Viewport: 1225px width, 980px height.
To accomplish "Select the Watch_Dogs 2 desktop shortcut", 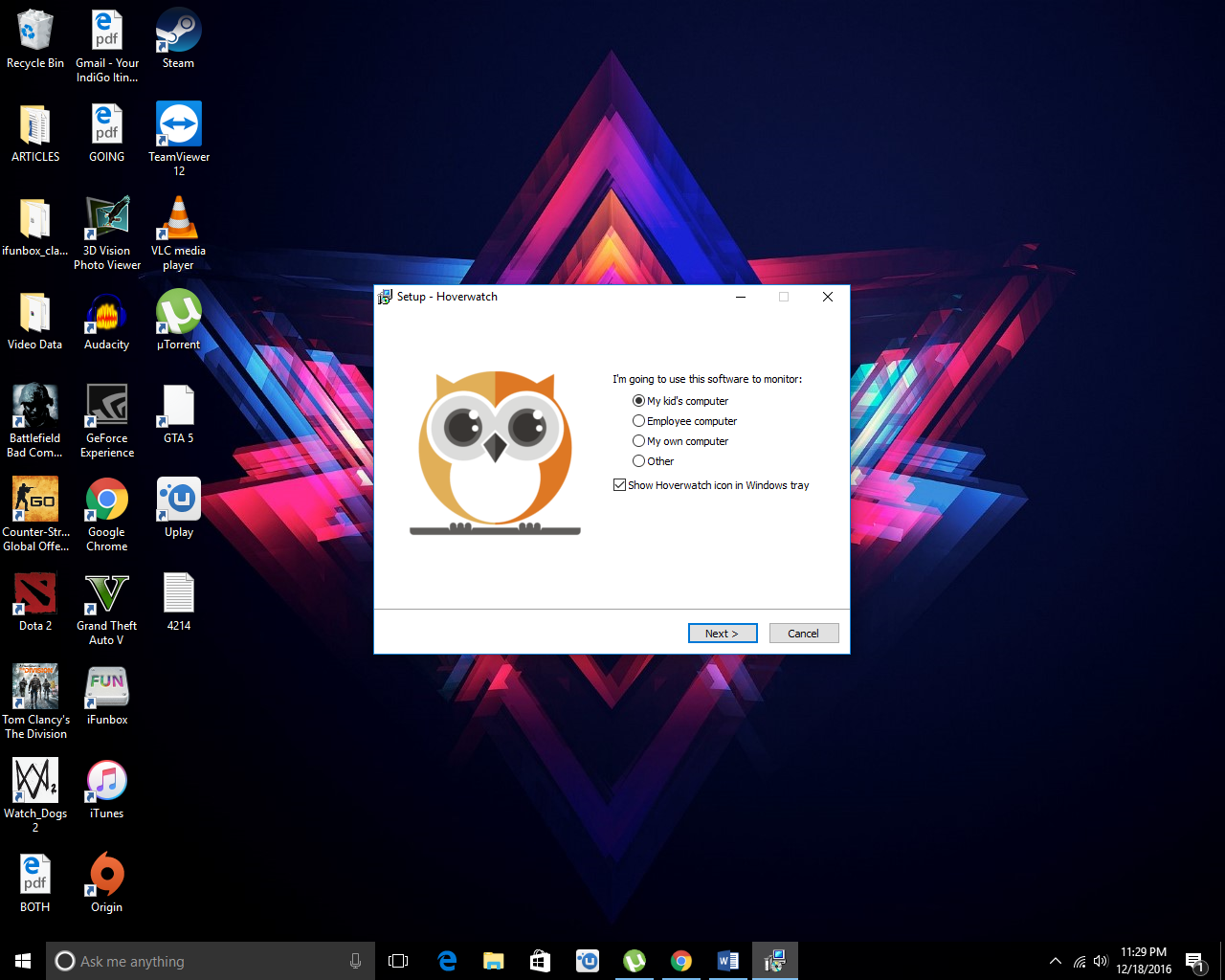I will (x=35, y=796).
